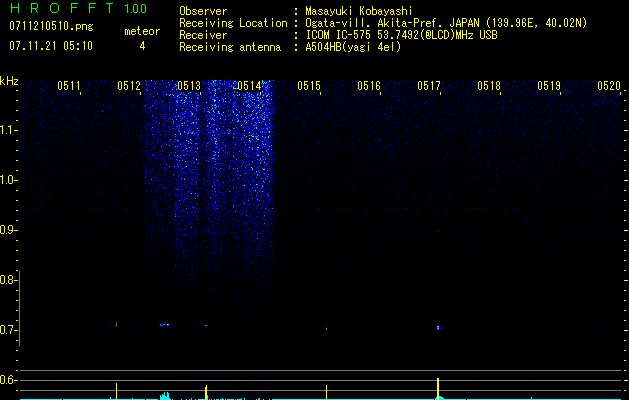Viewport: 629px width, 400px height.
Task: Click the date stamp 07.11.21 05:10
Action: (51, 46)
